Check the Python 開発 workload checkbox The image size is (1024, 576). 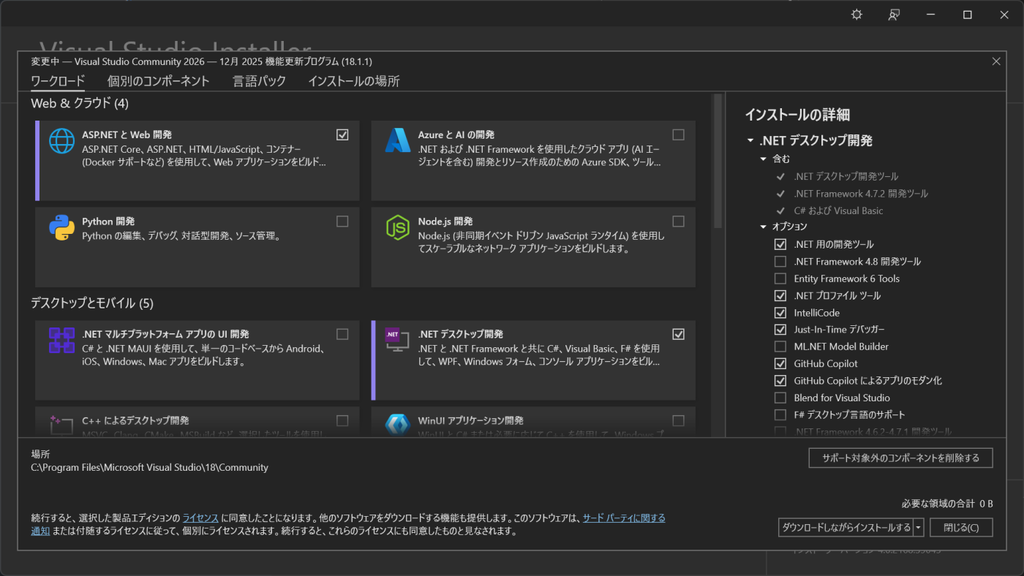tap(342, 221)
